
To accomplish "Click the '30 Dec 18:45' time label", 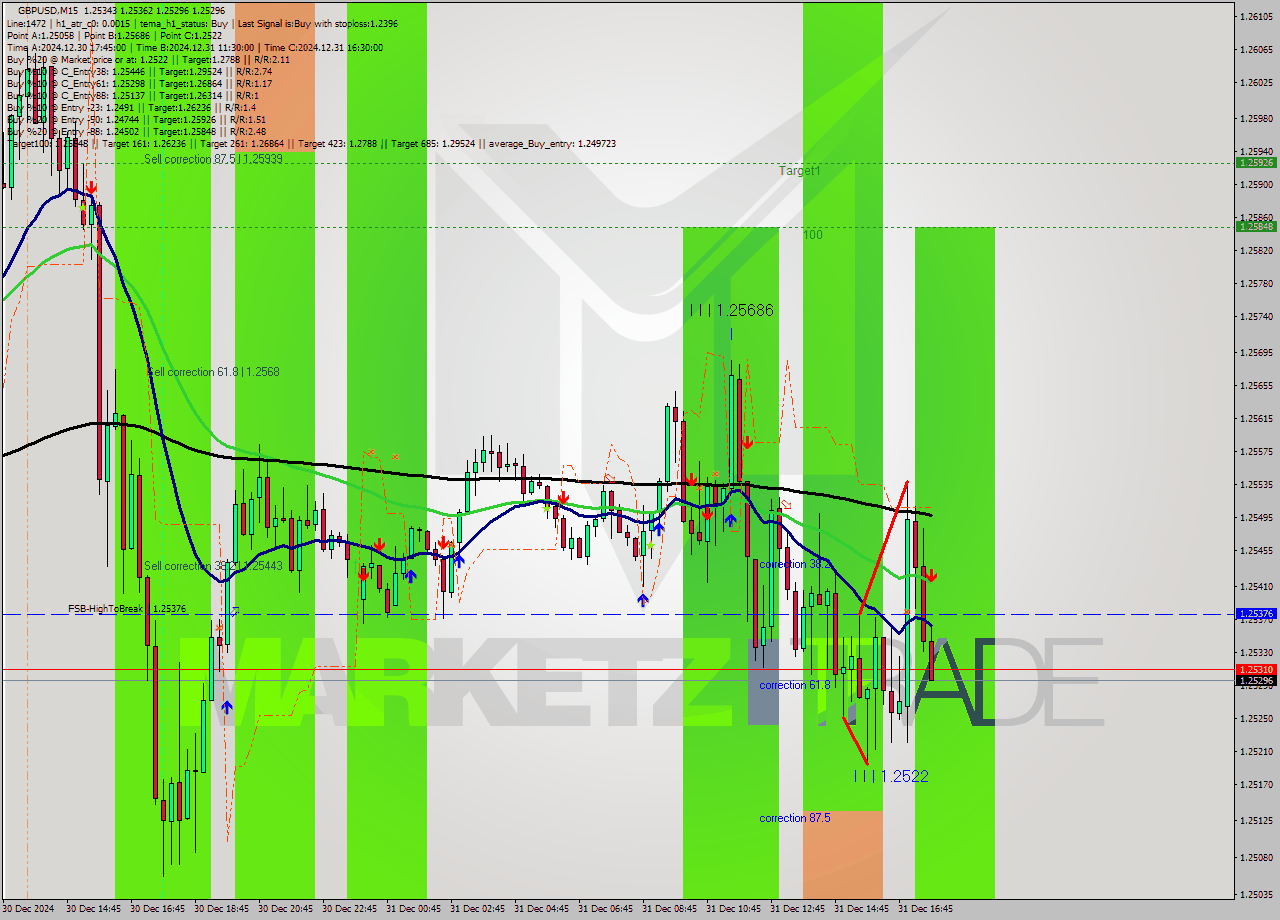I will tap(221, 909).
